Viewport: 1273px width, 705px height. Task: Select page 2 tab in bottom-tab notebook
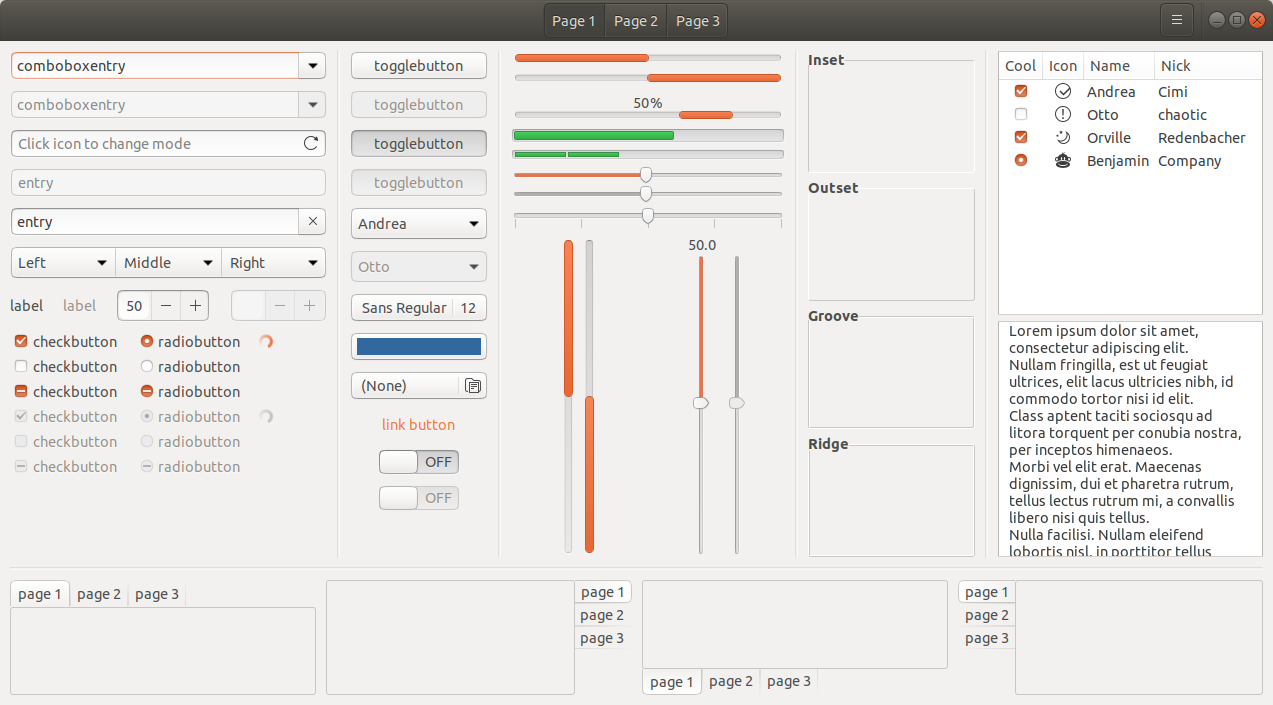[731, 681]
